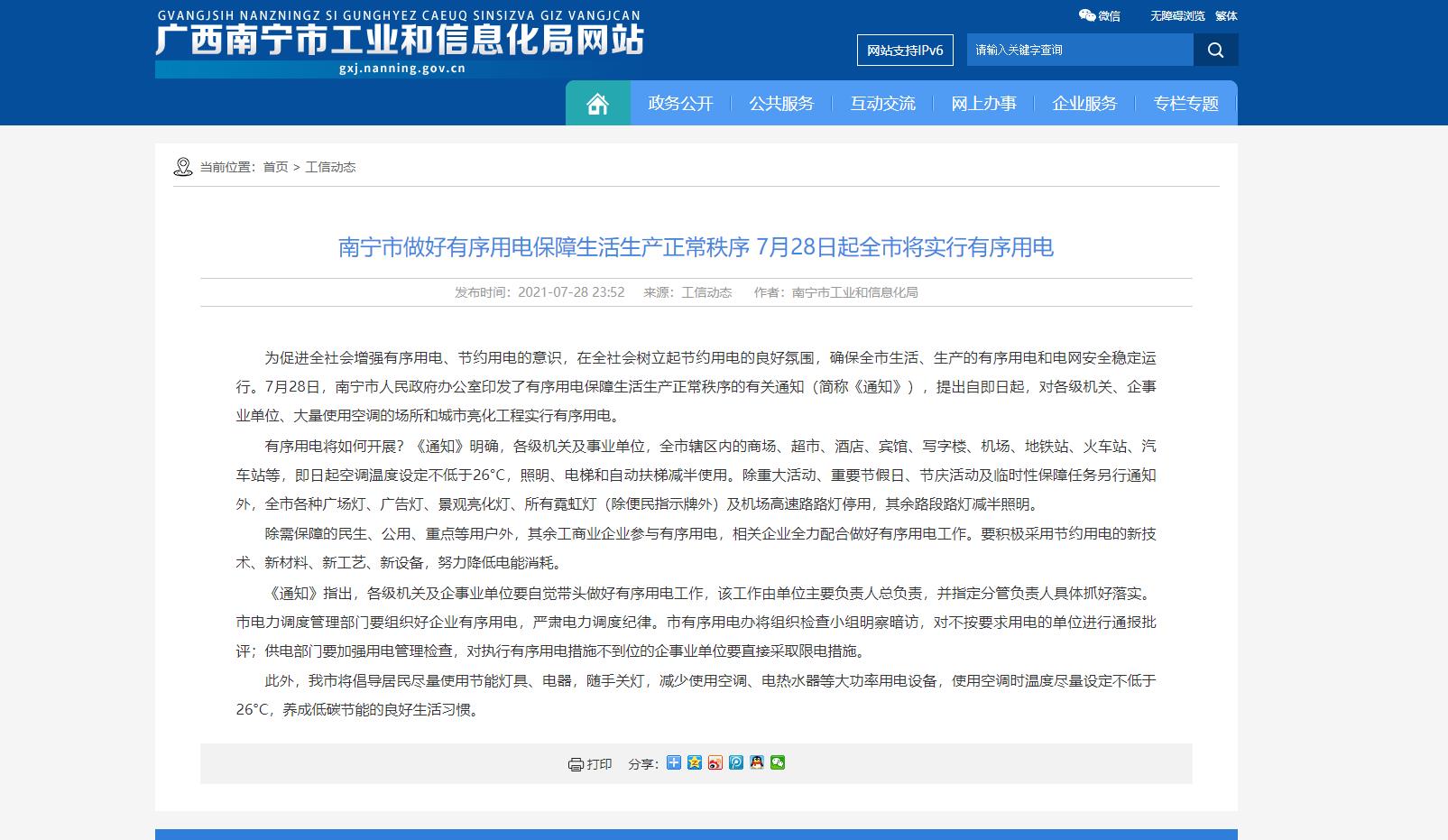The width and height of the screenshot is (1448, 840).
Task: Select the 互动交流 navigation item
Action: point(882,104)
